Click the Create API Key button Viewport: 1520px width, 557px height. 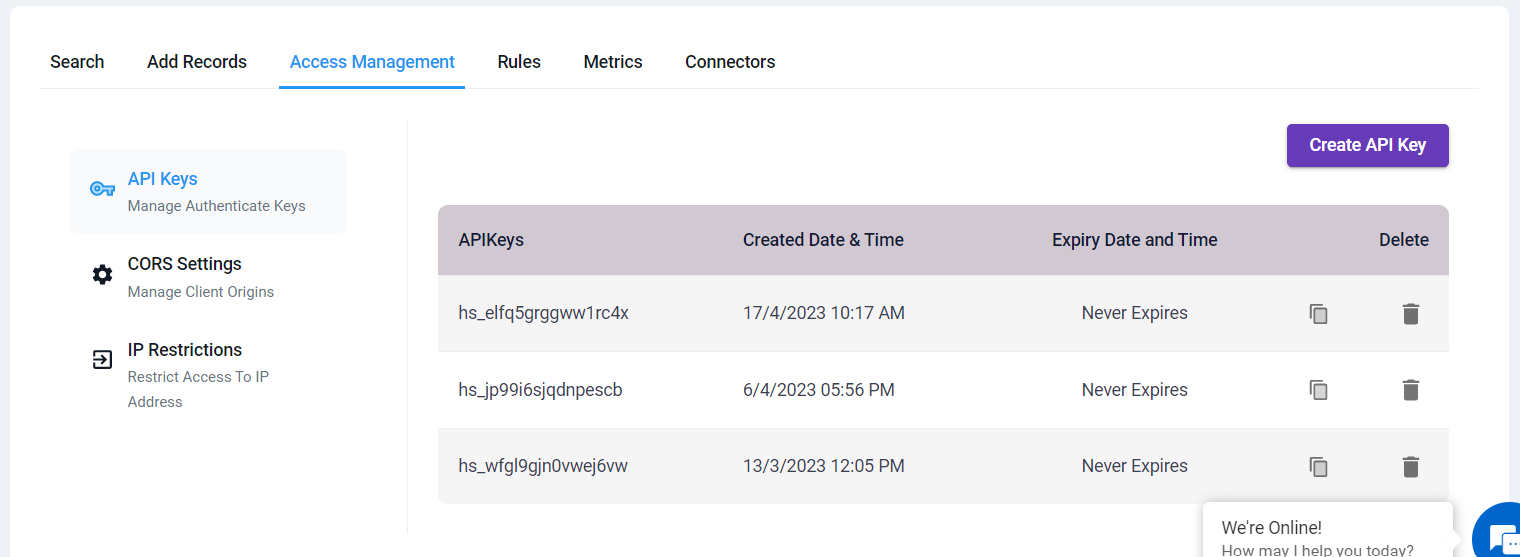pyautogui.click(x=1367, y=145)
